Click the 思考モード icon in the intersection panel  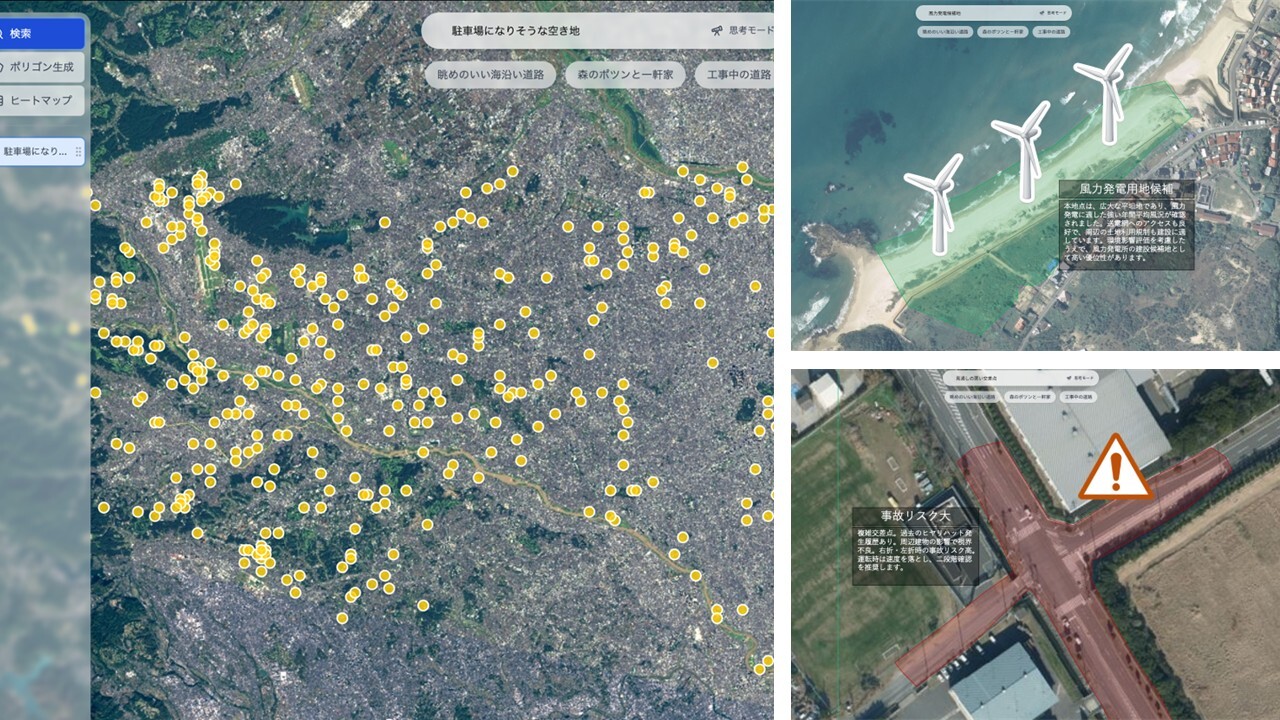pyautogui.click(x=1068, y=378)
